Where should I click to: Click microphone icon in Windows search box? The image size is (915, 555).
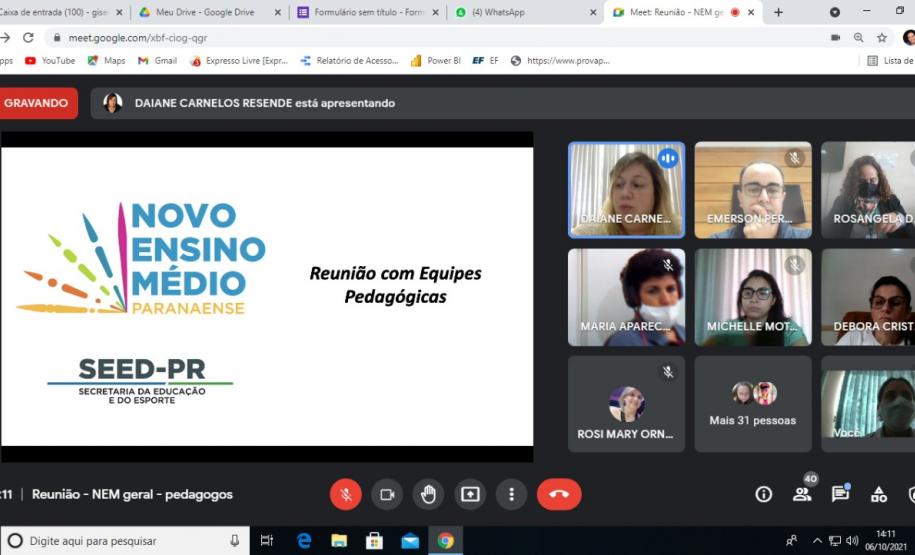[x=235, y=541]
